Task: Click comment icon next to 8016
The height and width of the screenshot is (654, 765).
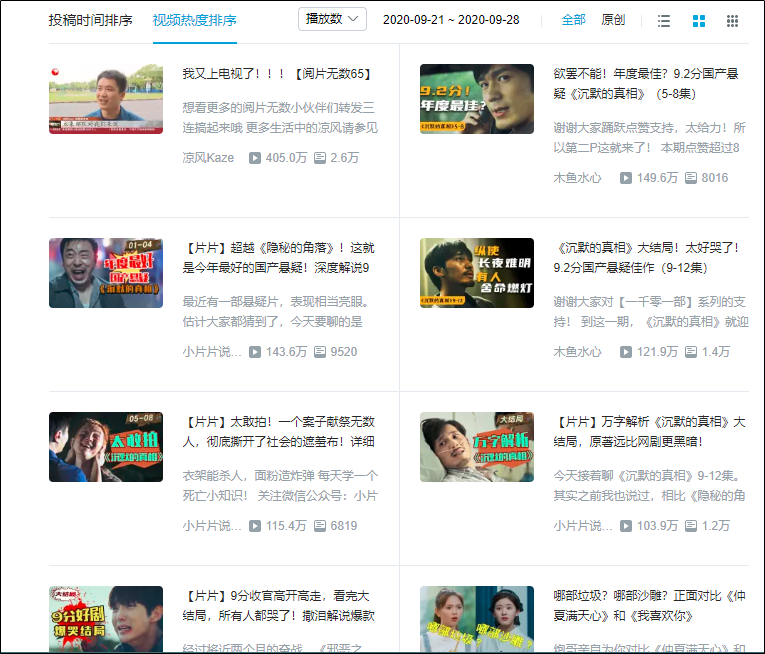Action: (x=691, y=178)
